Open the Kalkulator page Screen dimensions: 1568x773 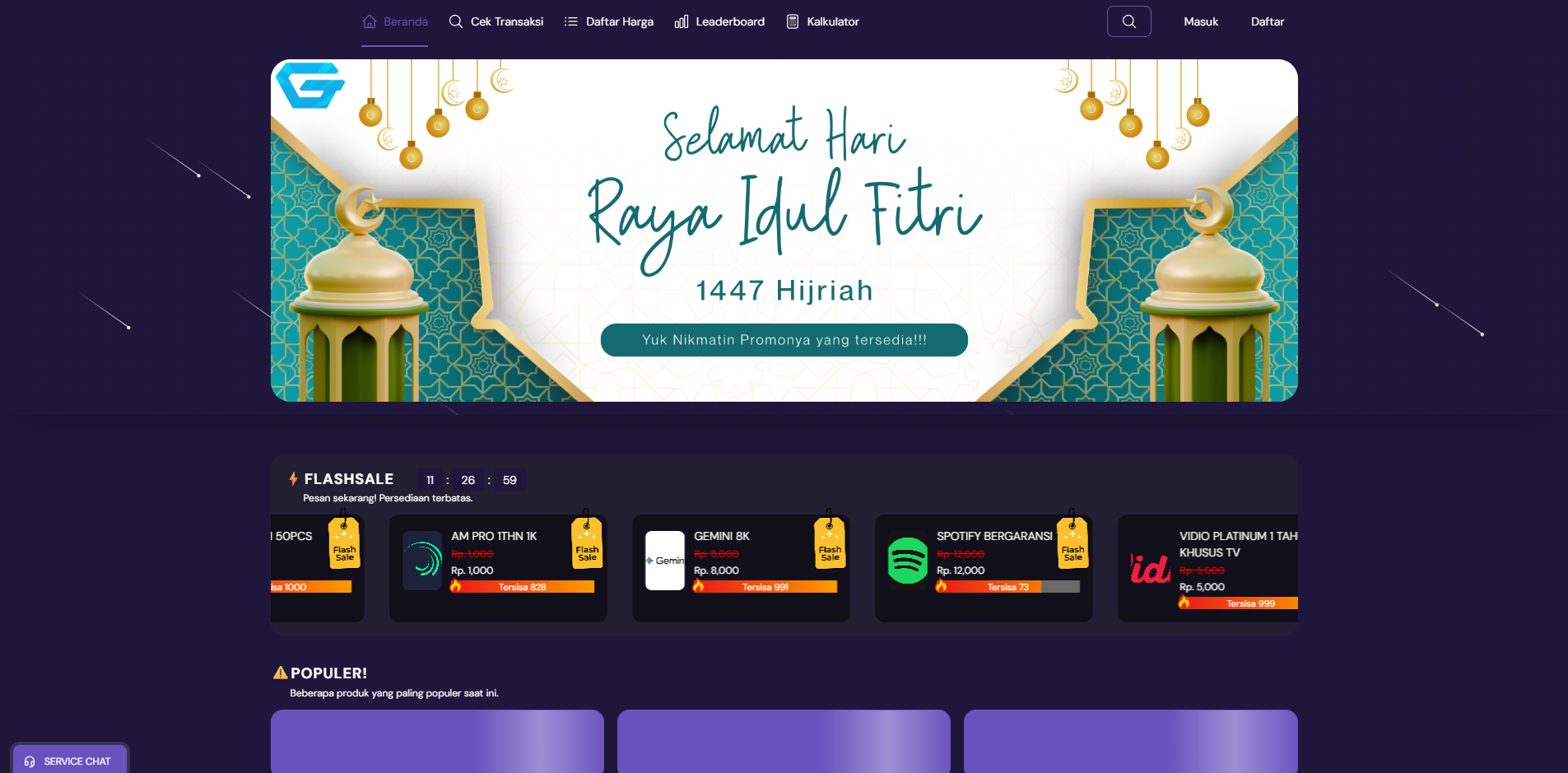(x=822, y=21)
